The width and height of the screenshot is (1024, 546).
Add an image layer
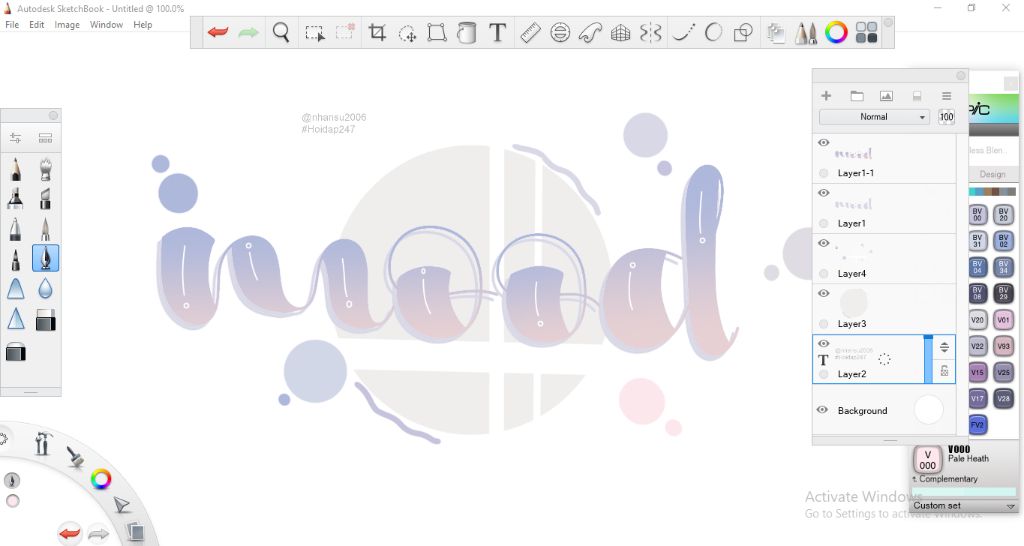[886, 96]
